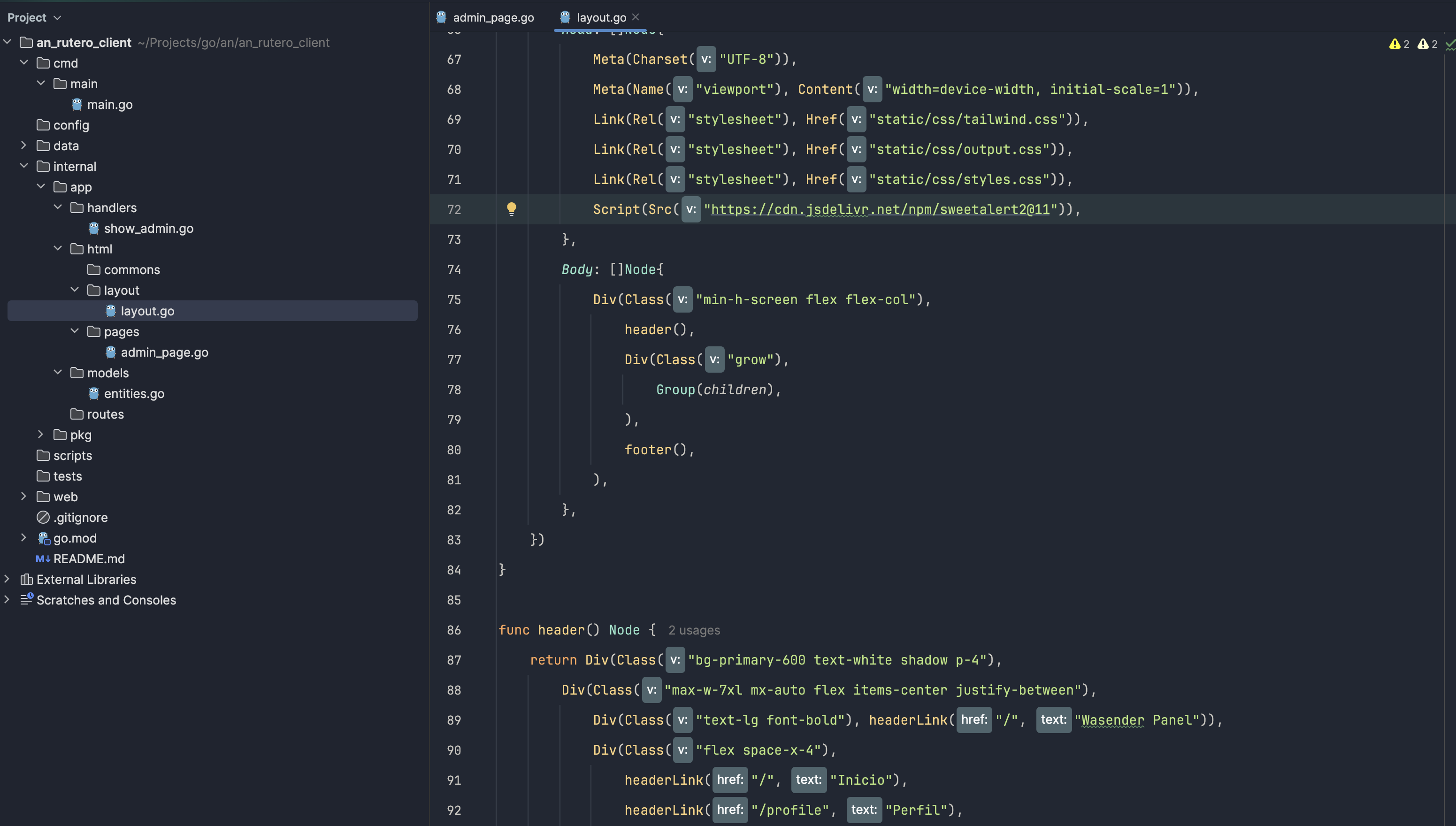Image resolution: width=1456 pixels, height=826 pixels.
Task: Open the Project view dropdown
Action: click(34, 17)
